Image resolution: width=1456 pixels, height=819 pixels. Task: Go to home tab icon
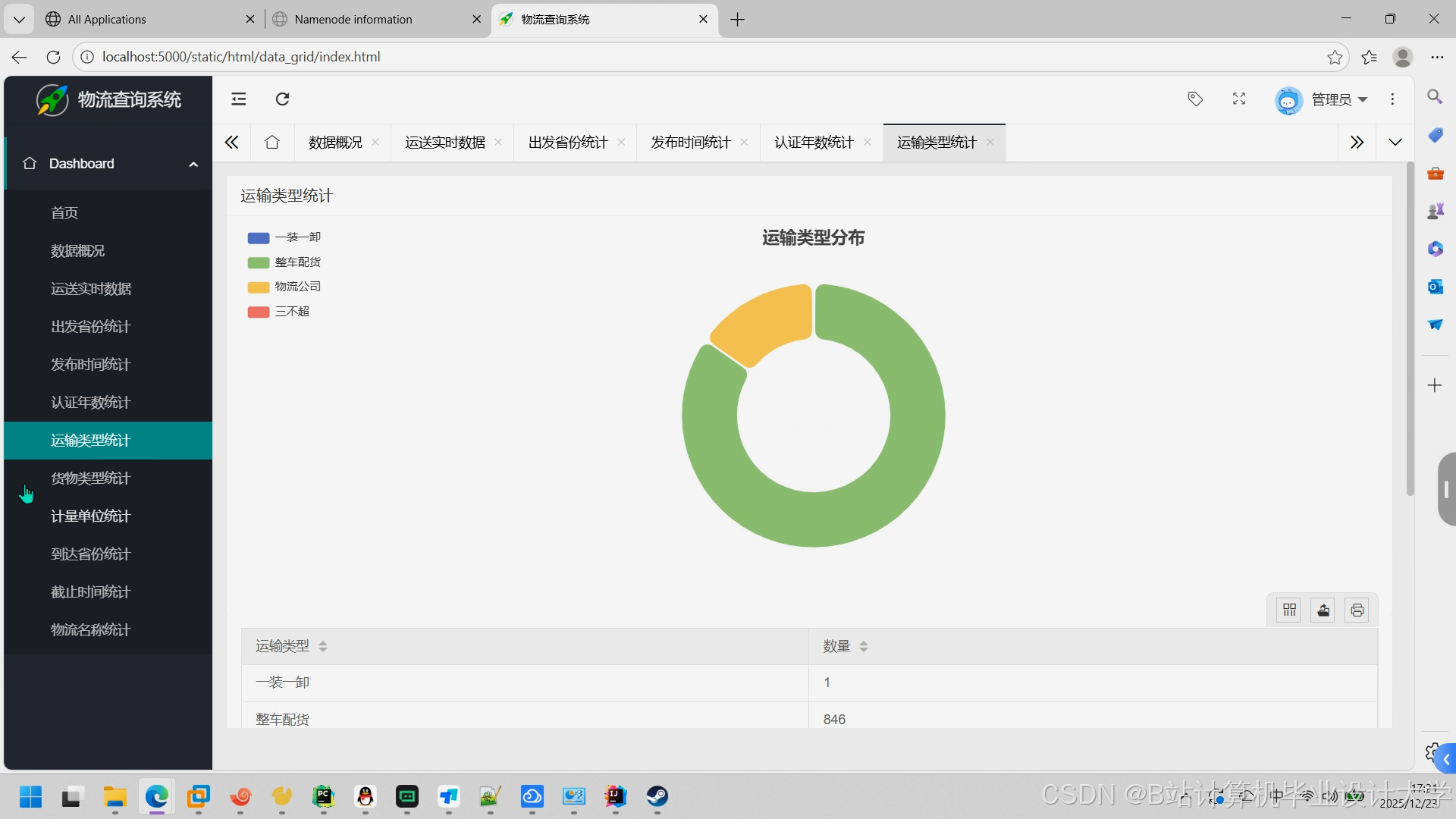pyautogui.click(x=272, y=143)
